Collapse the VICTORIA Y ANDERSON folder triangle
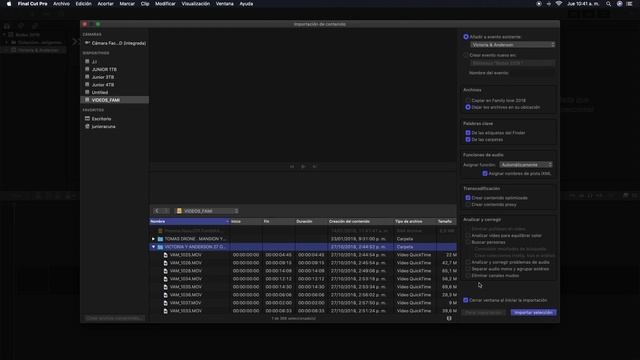 [153, 247]
